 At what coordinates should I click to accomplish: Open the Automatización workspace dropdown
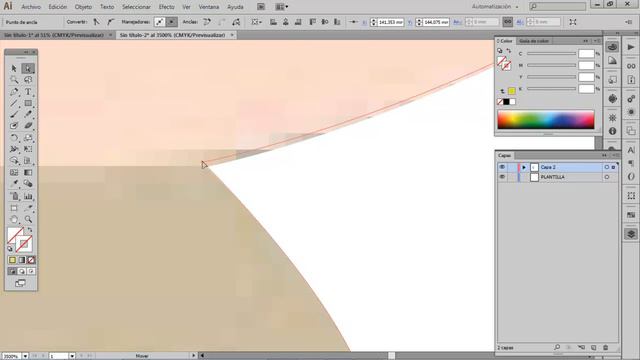coord(495,7)
